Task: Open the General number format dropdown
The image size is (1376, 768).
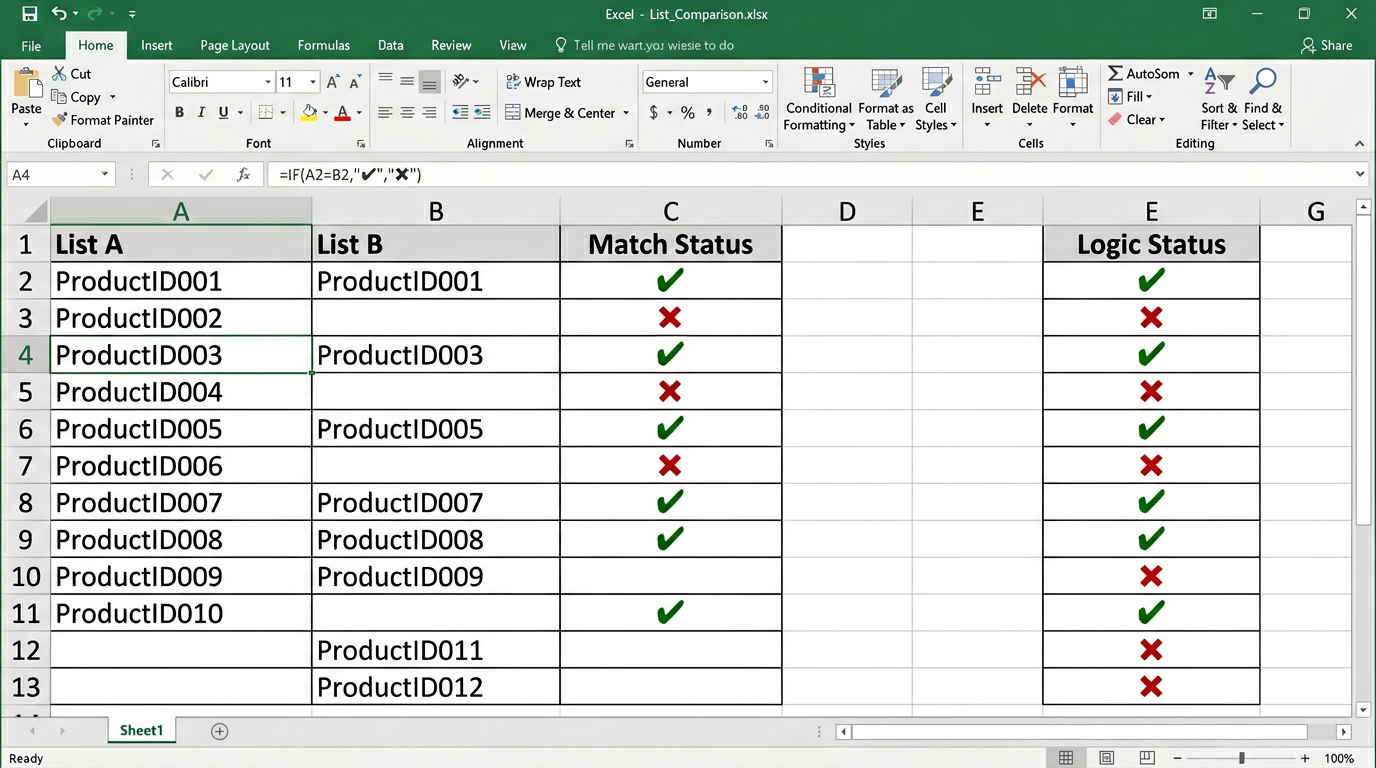Action: (x=766, y=82)
